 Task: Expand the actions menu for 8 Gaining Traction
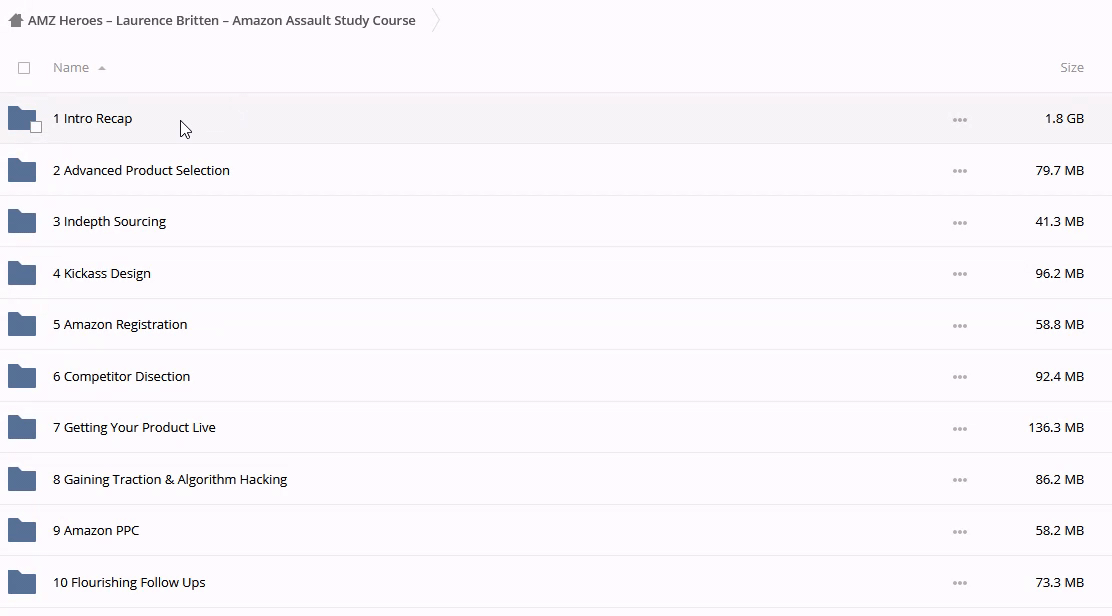pyautogui.click(x=959, y=480)
